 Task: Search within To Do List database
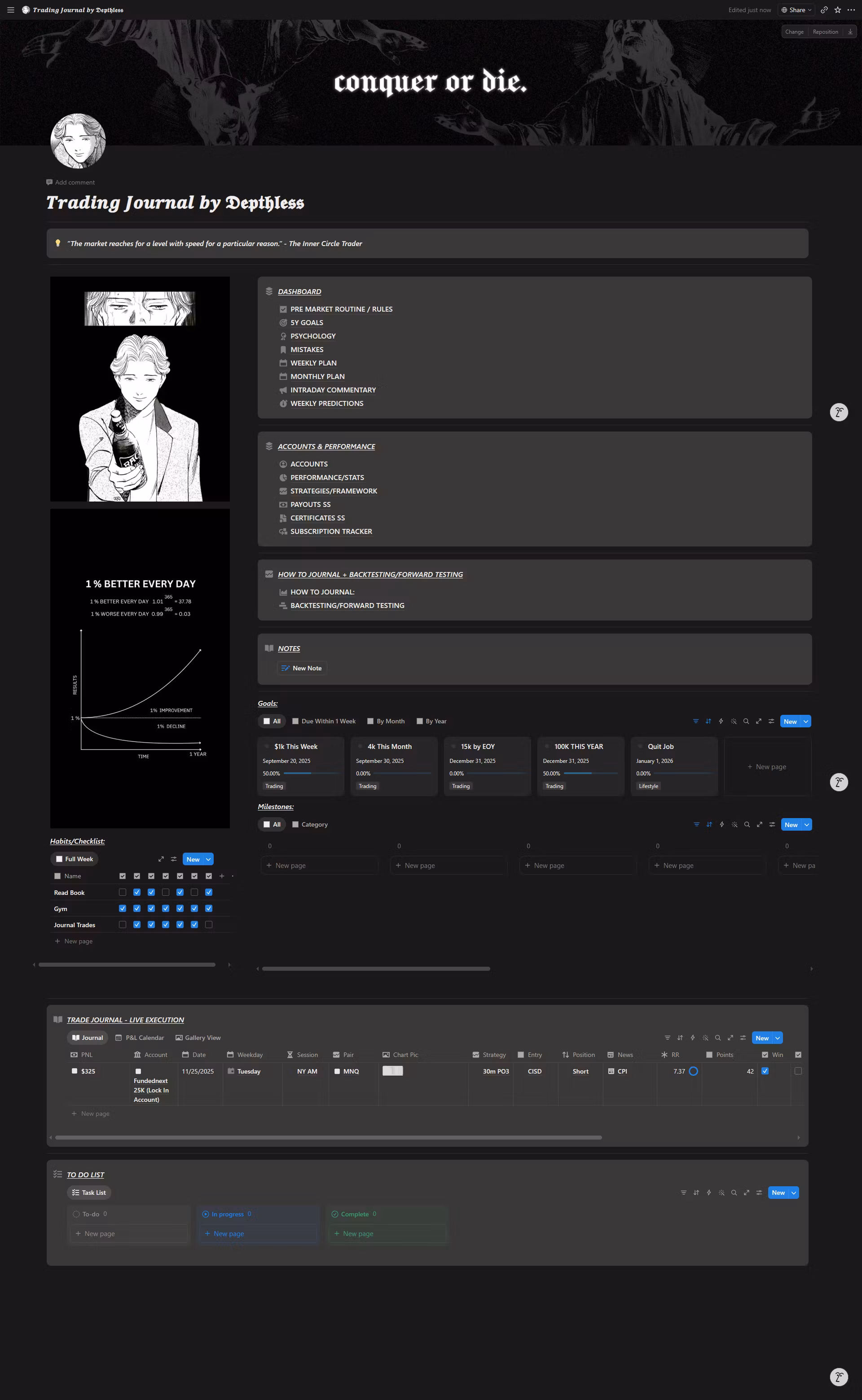pyautogui.click(x=734, y=1193)
